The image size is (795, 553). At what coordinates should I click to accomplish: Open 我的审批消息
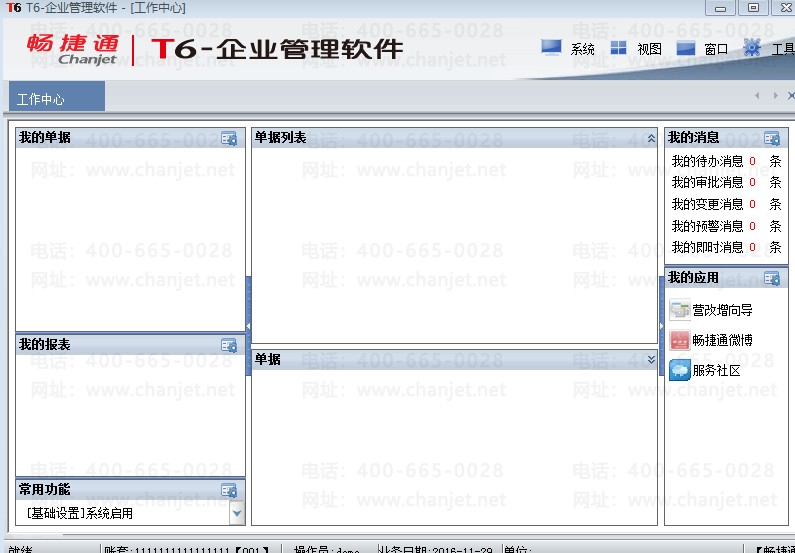707,182
